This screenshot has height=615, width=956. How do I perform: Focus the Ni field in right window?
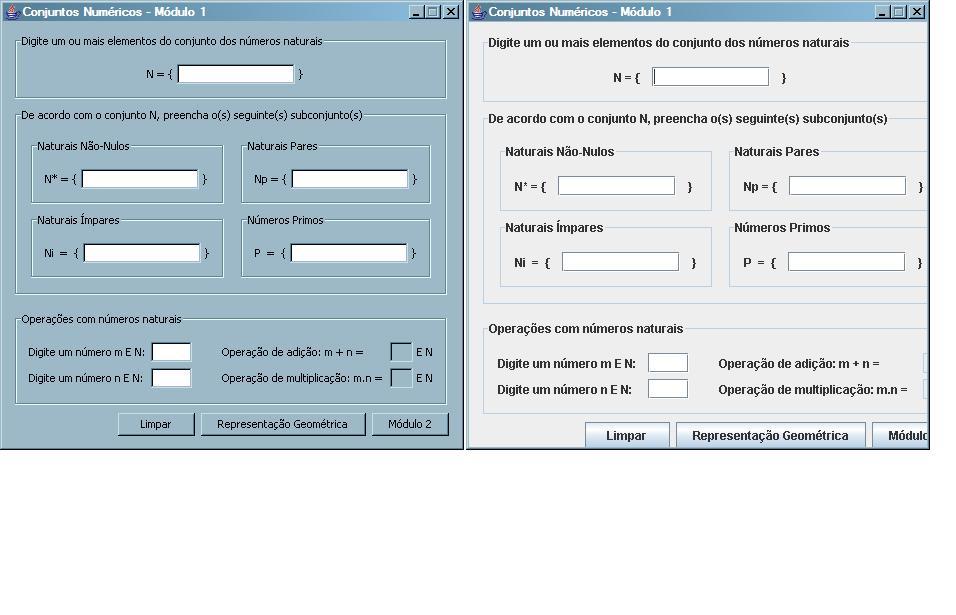click(x=620, y=261)
